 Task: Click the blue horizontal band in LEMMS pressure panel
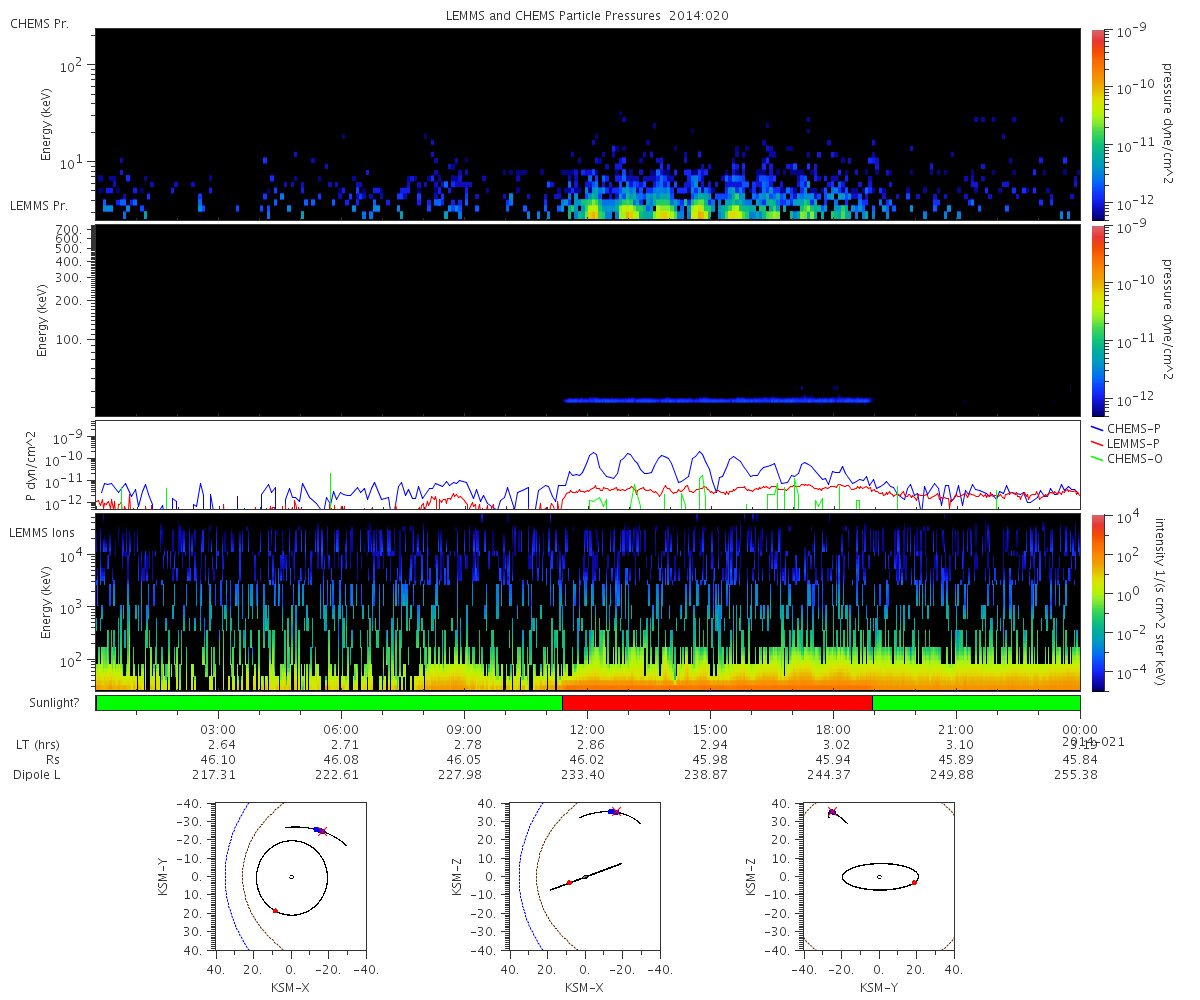(717, 400)
